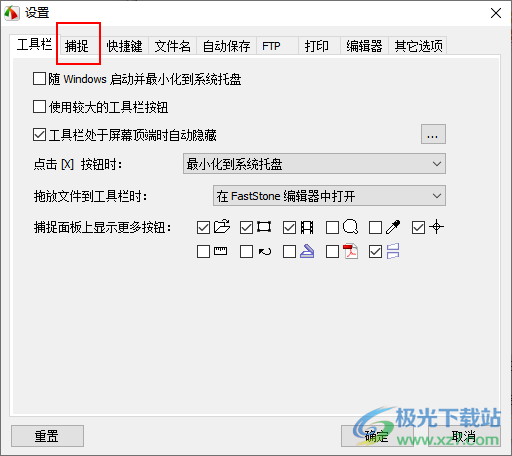Click the magnifier icon
The width and height of the screenshot is (512, 456).
[x=350, y=227]
